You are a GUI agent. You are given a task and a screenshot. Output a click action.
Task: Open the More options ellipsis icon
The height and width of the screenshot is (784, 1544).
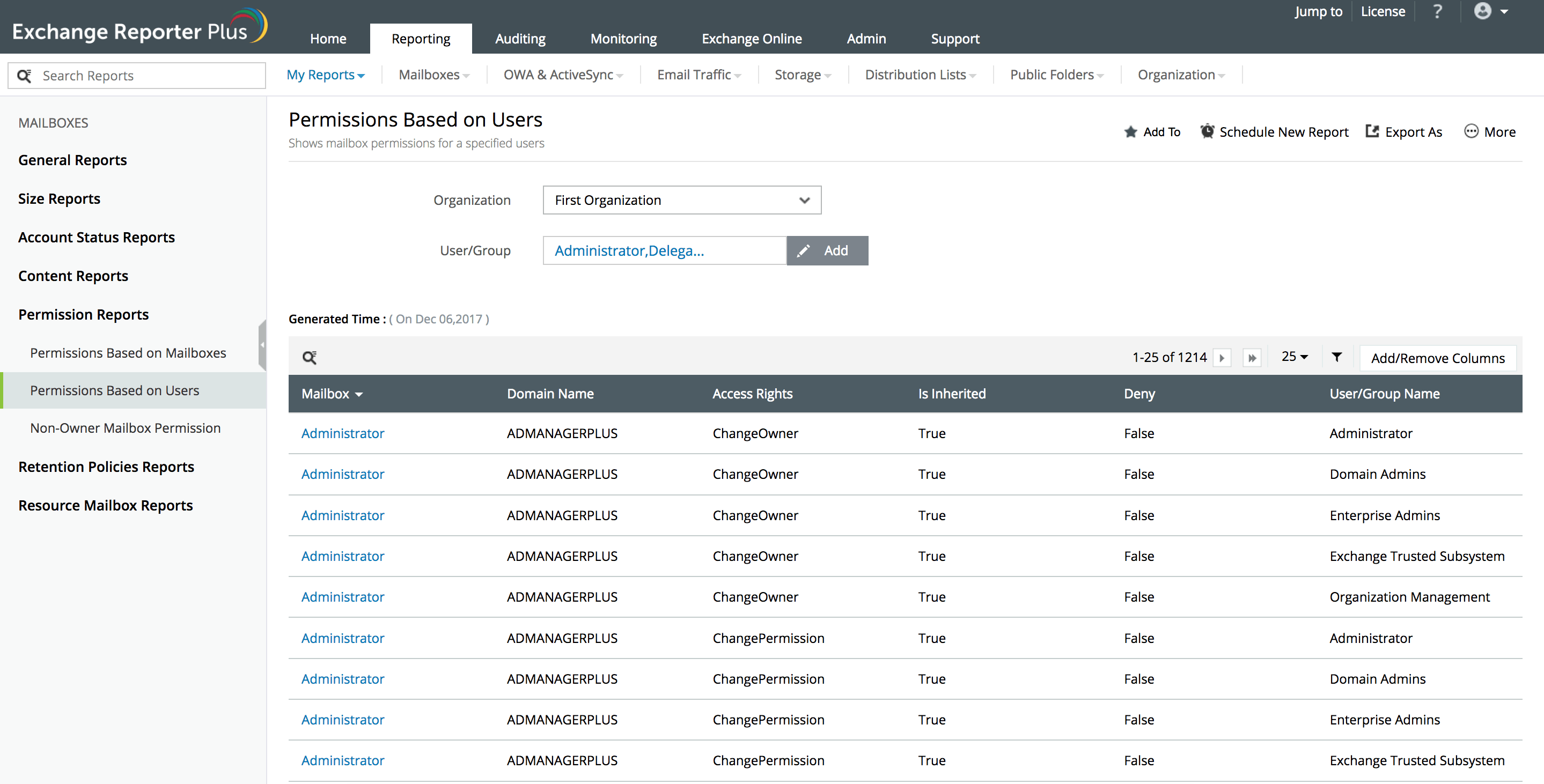(x=1471, y=132)
